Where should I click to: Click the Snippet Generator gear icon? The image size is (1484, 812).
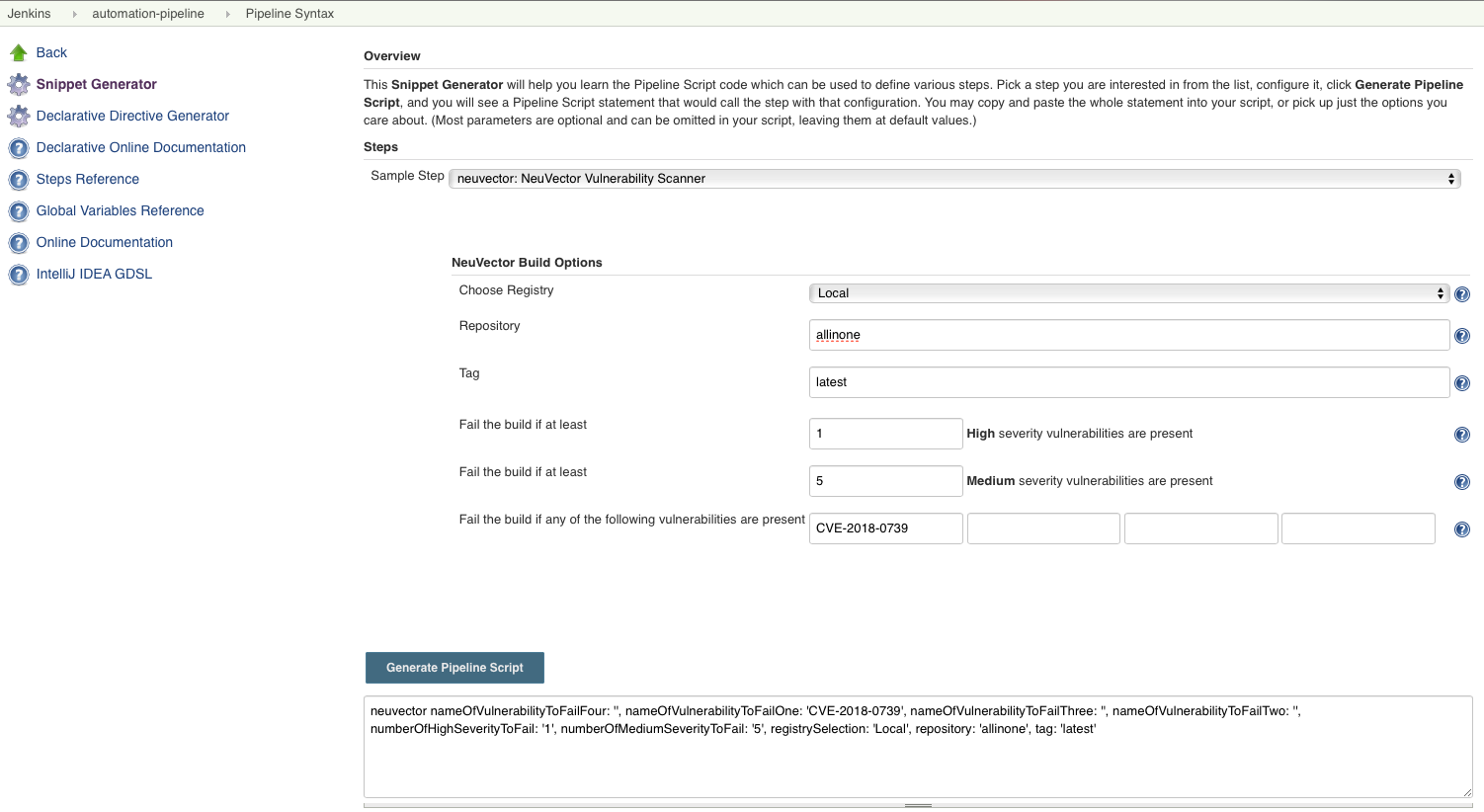coord(18,84)
